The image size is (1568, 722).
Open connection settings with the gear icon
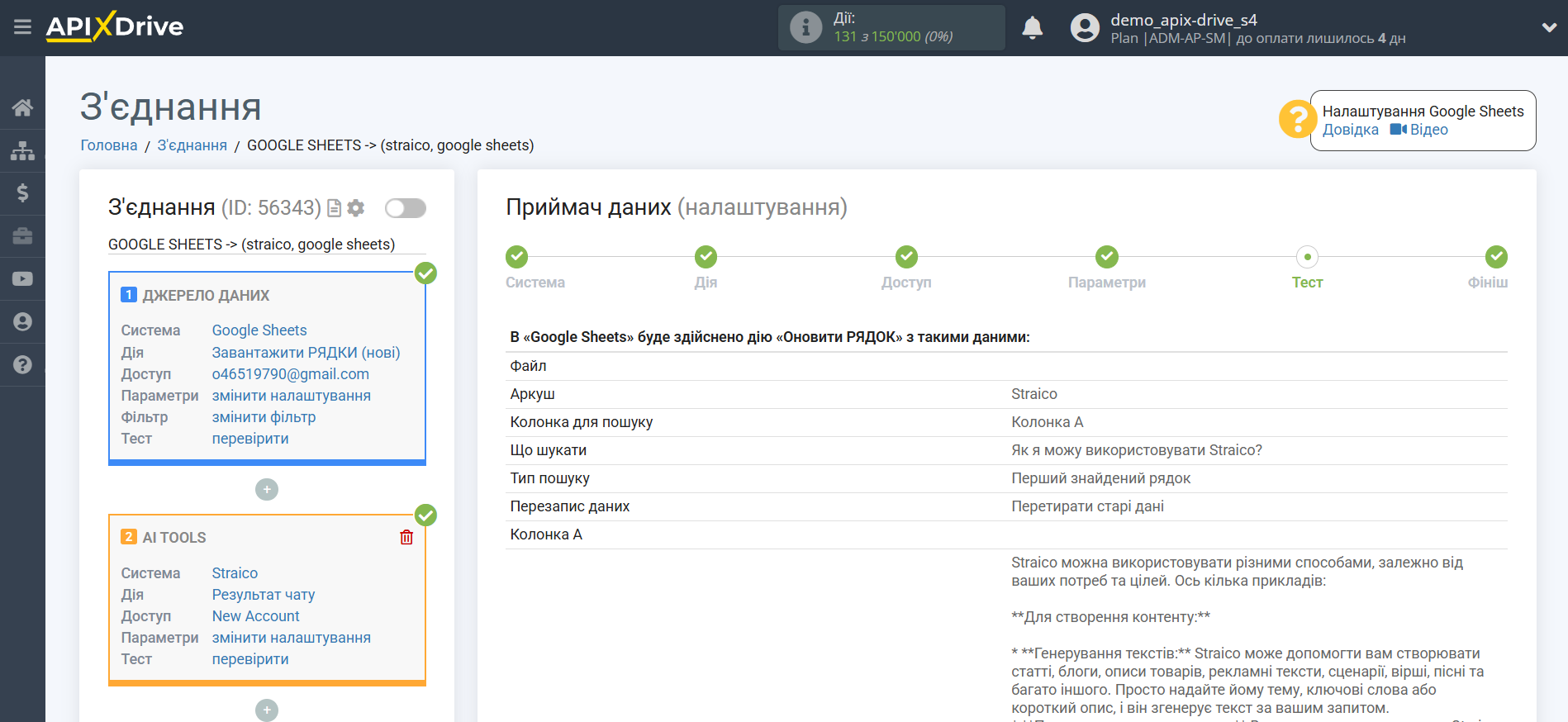click(x=356, y=208)
